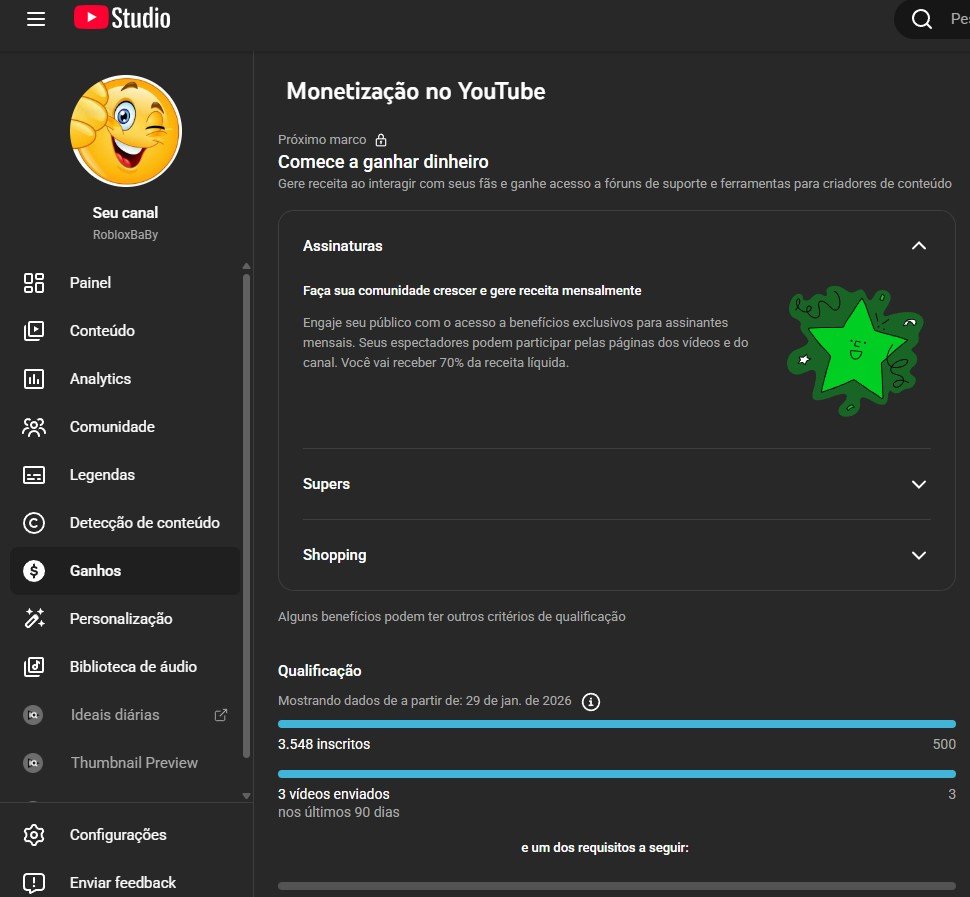This screenshot has height=897, width=970.
Task: Open Painel from the dashboard icon
Action: point(34,283)
